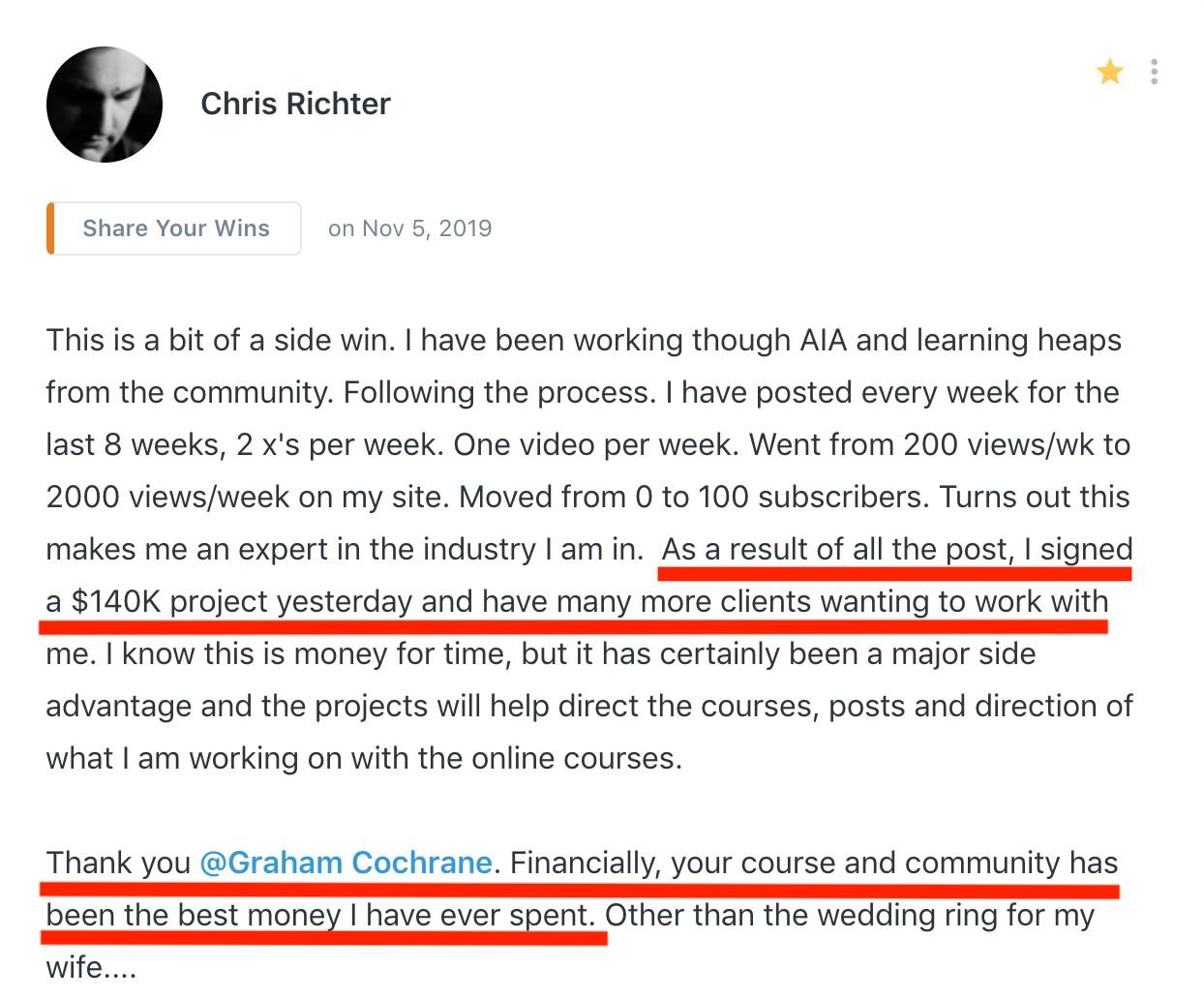The image size is (1204, 999).
Task: Click the trailing 'wife....' text
Action: (x=91, y=967)
